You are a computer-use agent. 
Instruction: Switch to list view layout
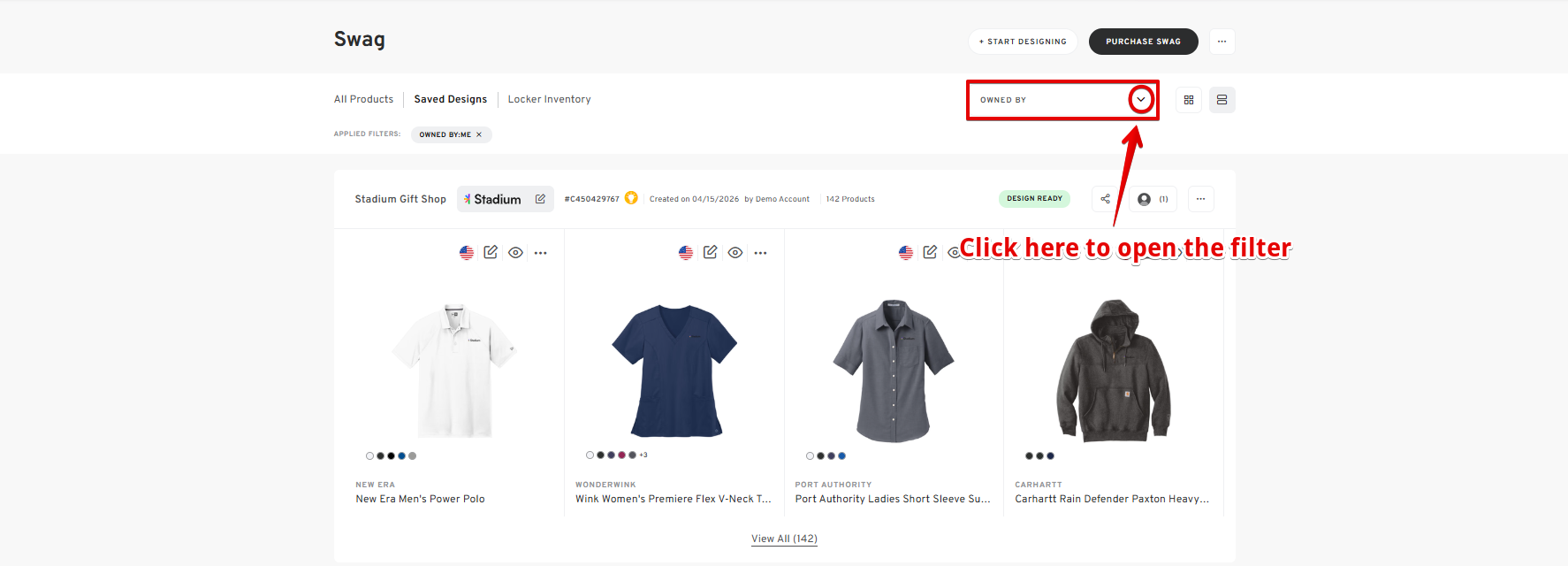coord(1222,100)
